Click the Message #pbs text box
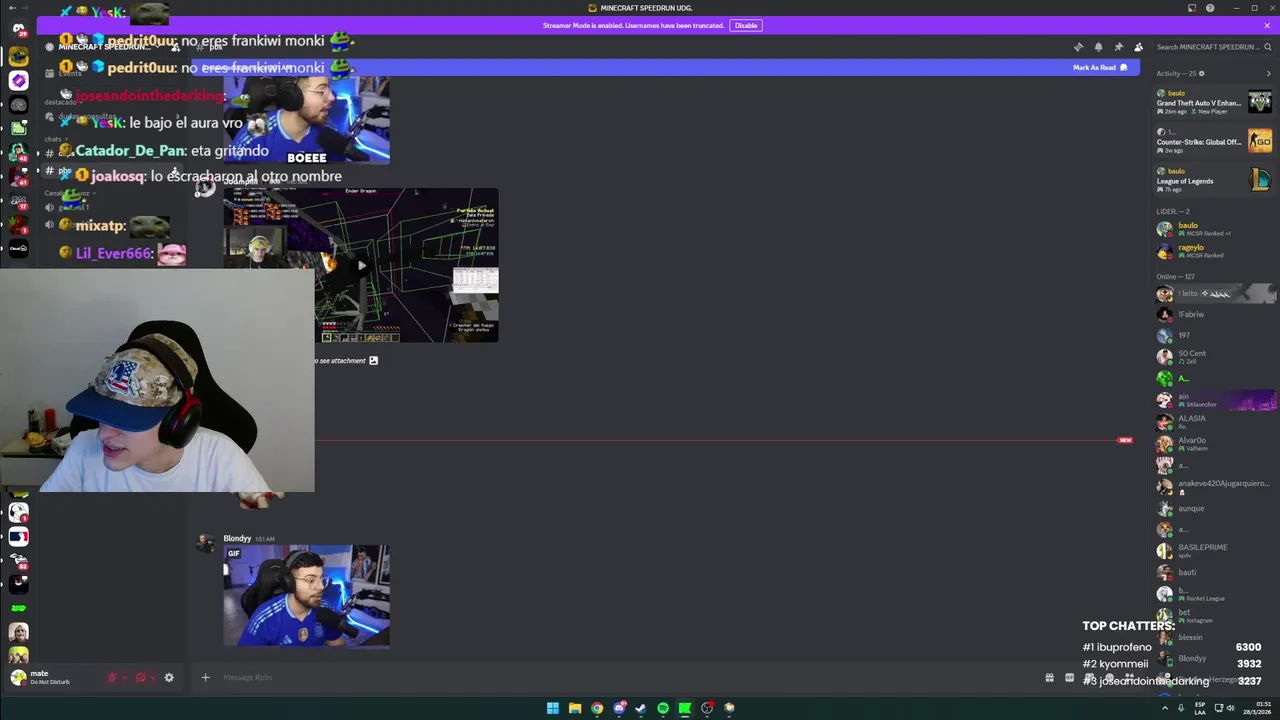The image size is (1280, 720). [620, 677]
